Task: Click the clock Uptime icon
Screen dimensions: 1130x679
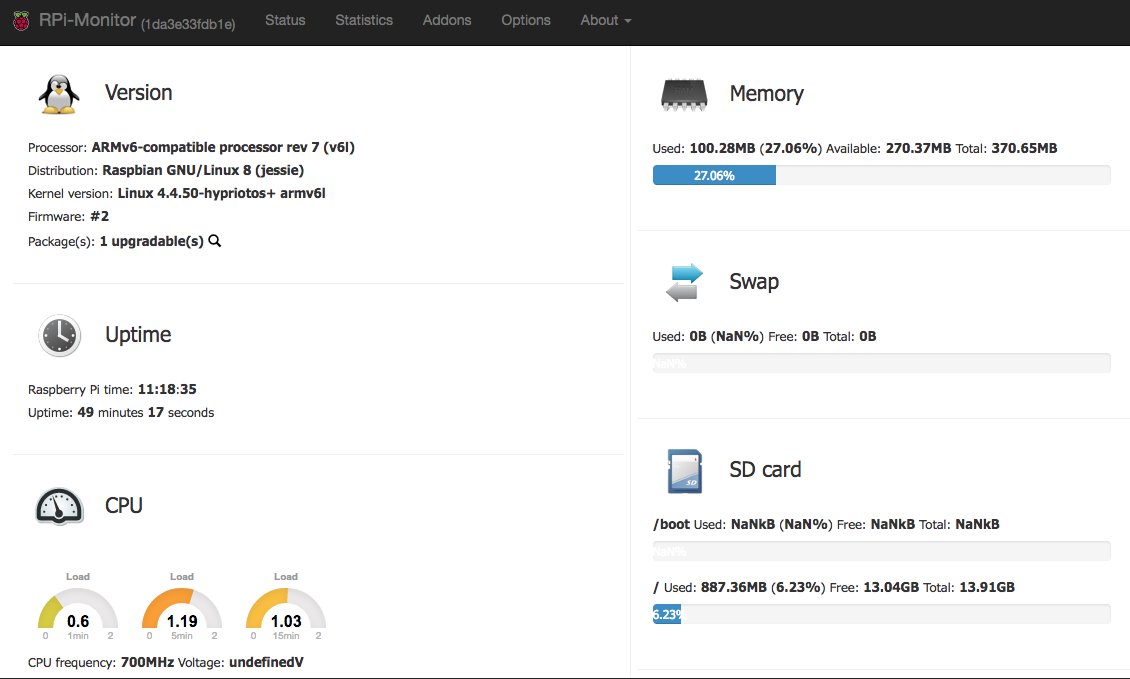Action: [59, 335]
